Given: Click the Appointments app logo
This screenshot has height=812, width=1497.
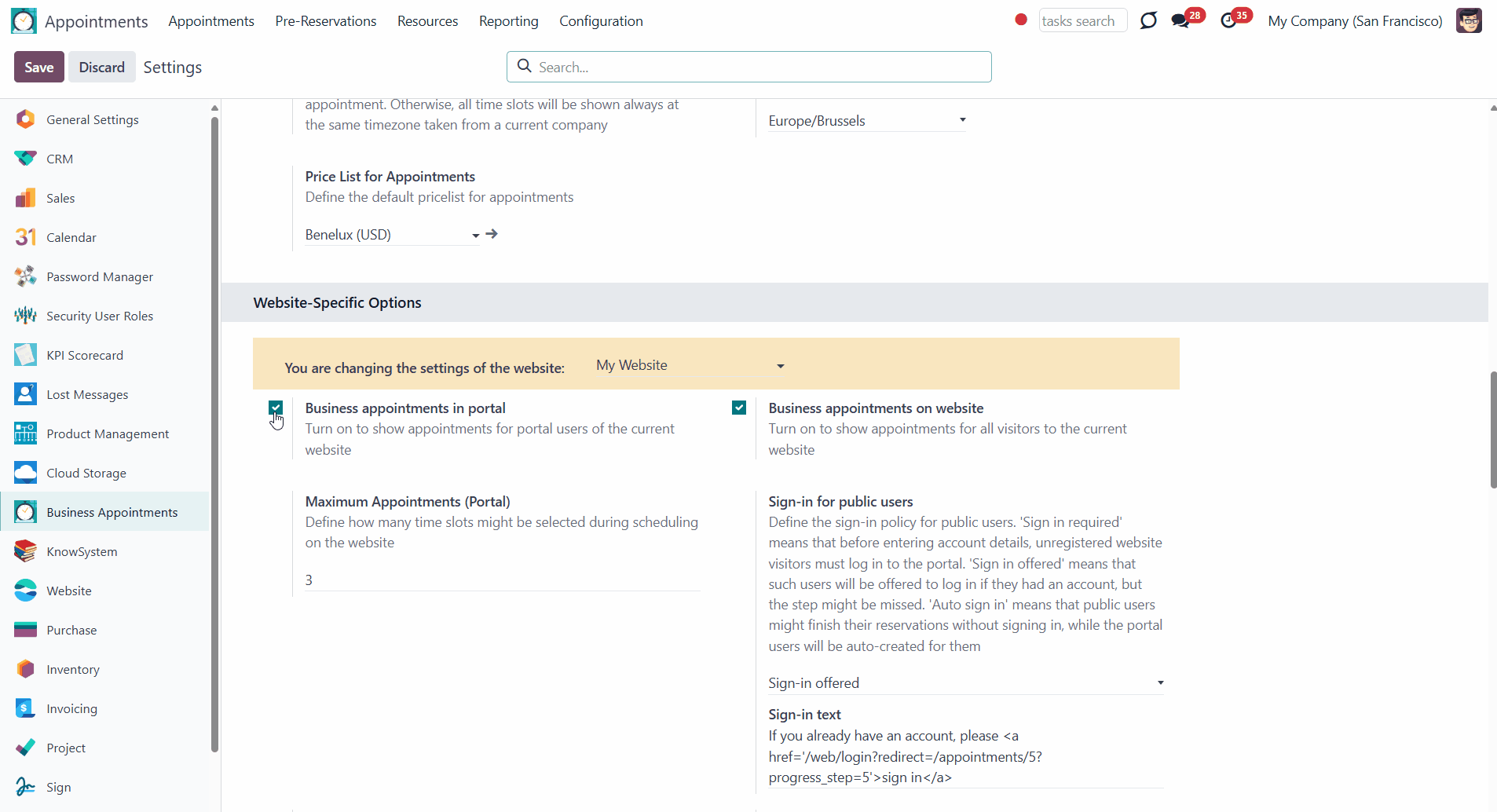Looking at the screenshot, I should coord(24,21).
